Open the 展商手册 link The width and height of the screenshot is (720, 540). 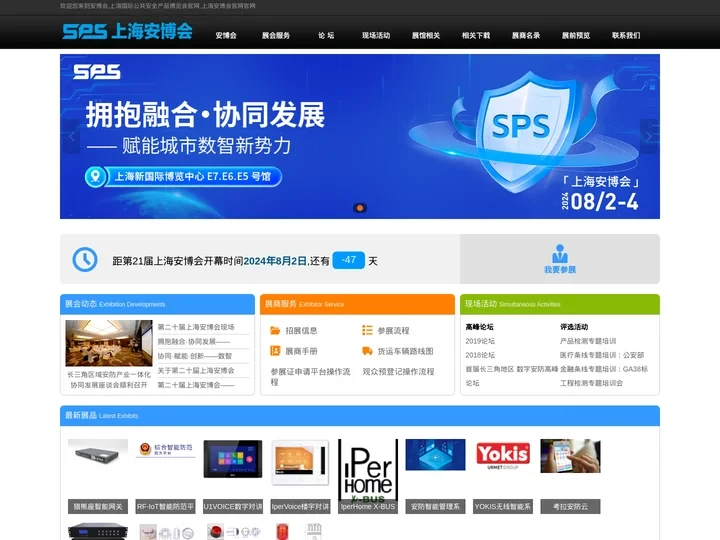301,351
